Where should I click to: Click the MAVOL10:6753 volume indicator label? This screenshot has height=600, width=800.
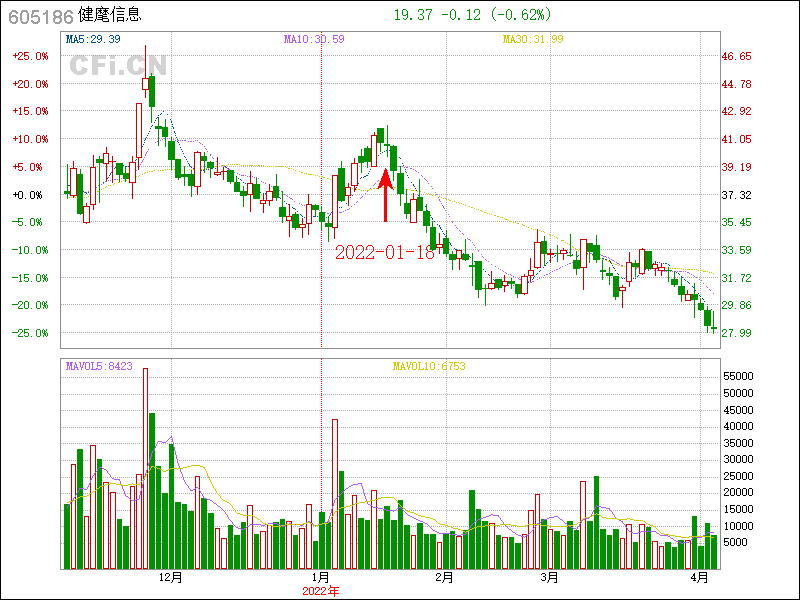pos(428,366)
